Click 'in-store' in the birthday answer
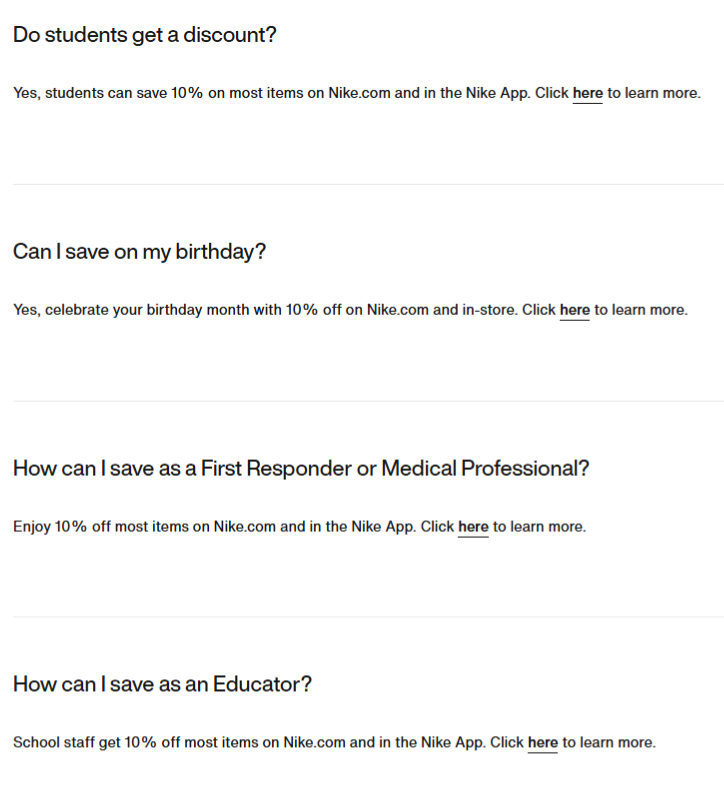 [489, 310]
